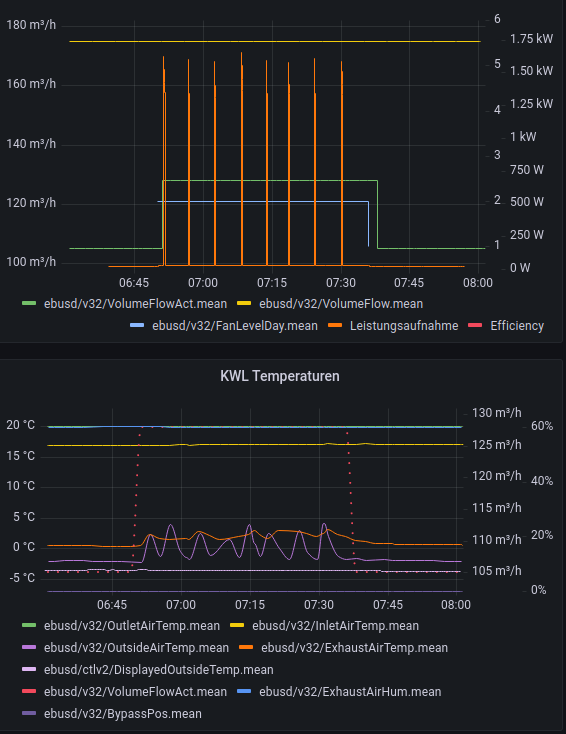Image resolution: width=566 pixels, height=734 pixels.
Task: Toggle ebusd/v32/FanLevelDay.mean series visibility
Action: [235, 326]
